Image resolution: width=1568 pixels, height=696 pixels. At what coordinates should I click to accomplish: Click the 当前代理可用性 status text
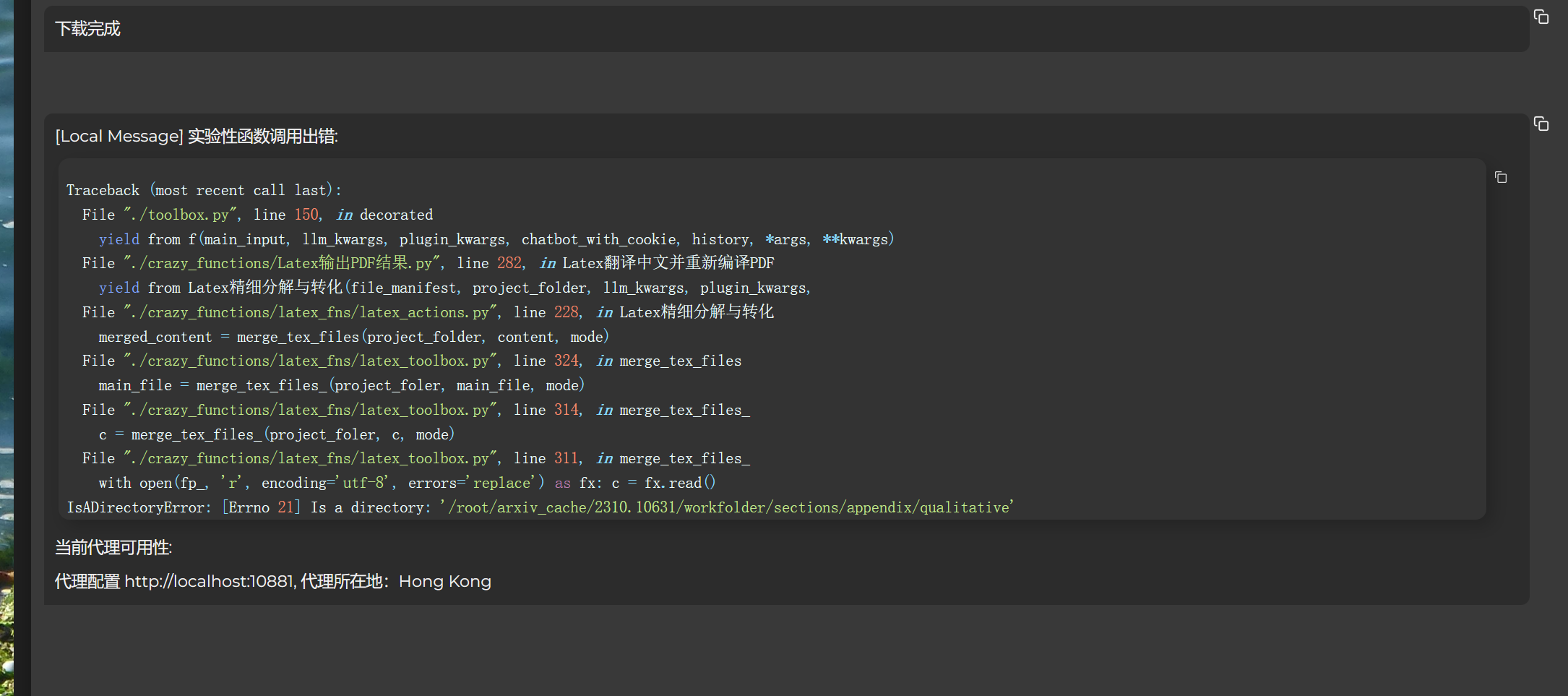(x=113, y=548)
